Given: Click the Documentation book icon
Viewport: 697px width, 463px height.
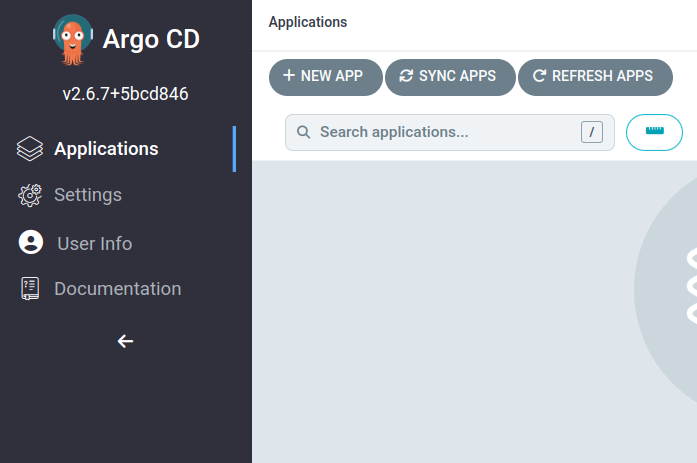Looking at the screenshot, I should tap(30, 288).
